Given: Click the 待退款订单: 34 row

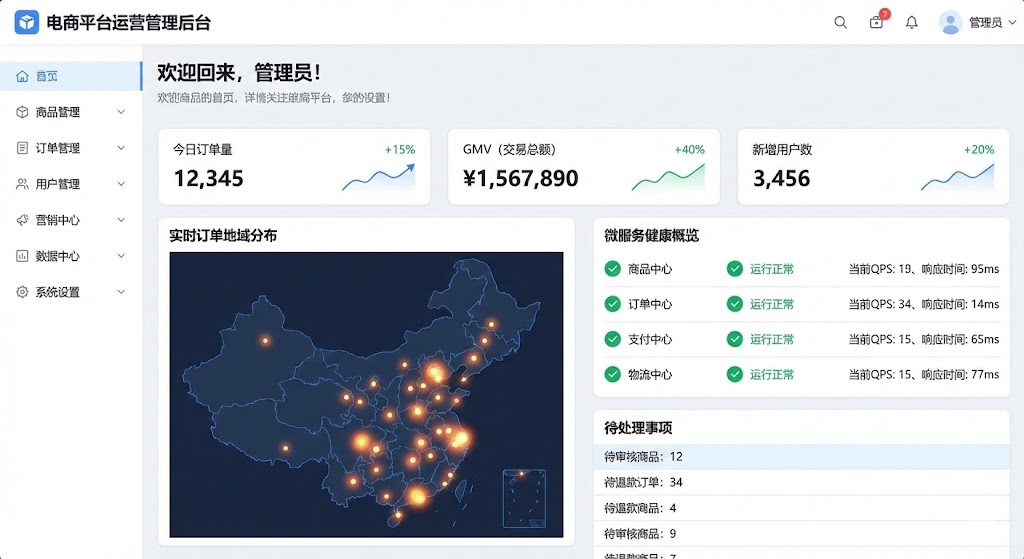Looking at the screenshot, I should pyautogui.click(x=801, y=482).
